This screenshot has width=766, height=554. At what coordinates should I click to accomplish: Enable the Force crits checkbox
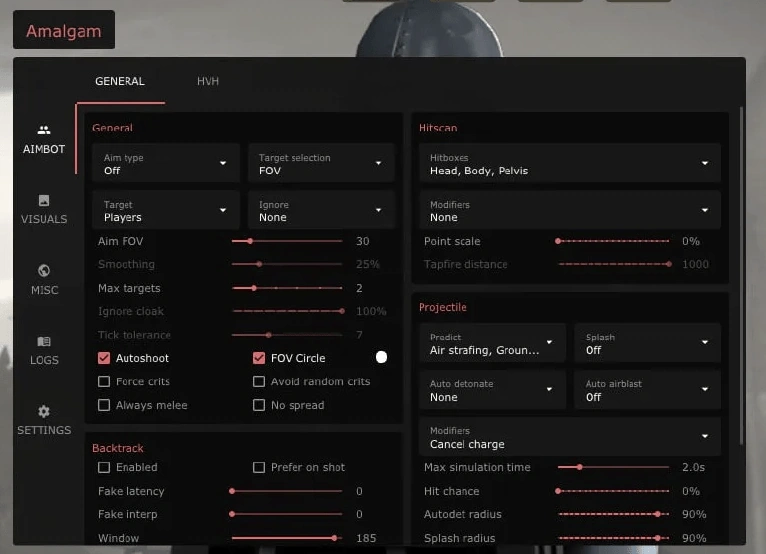click(104, 382)
